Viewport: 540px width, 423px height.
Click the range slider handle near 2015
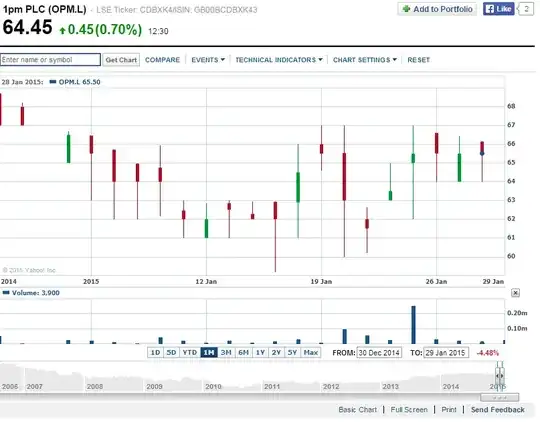point(500,376)
